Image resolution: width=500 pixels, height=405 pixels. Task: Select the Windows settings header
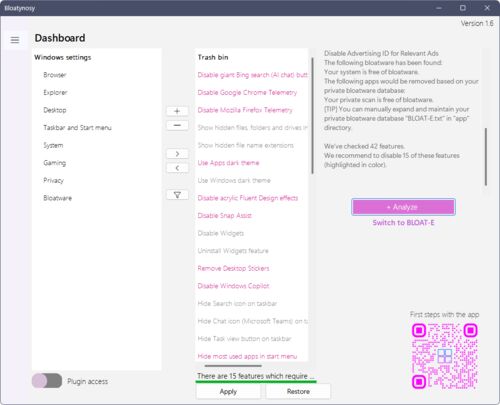coord(63,57)
